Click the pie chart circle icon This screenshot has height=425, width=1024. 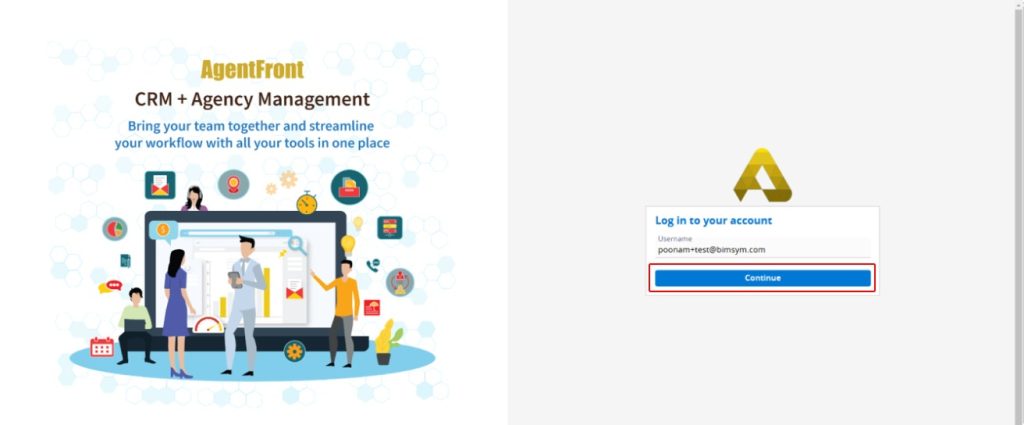click(x=115, y=229)
